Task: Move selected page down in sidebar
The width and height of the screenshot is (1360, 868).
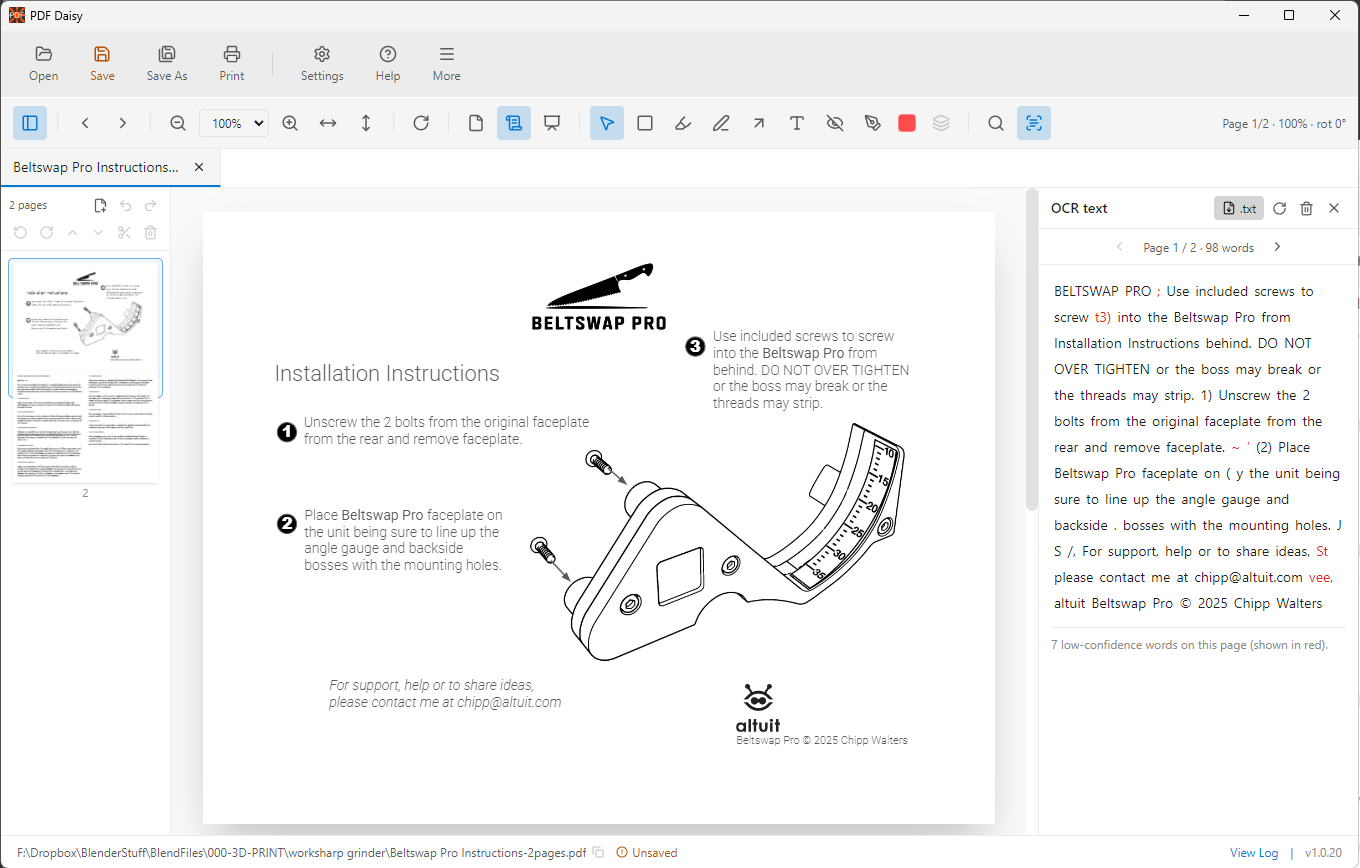Action: coord(98,233)
